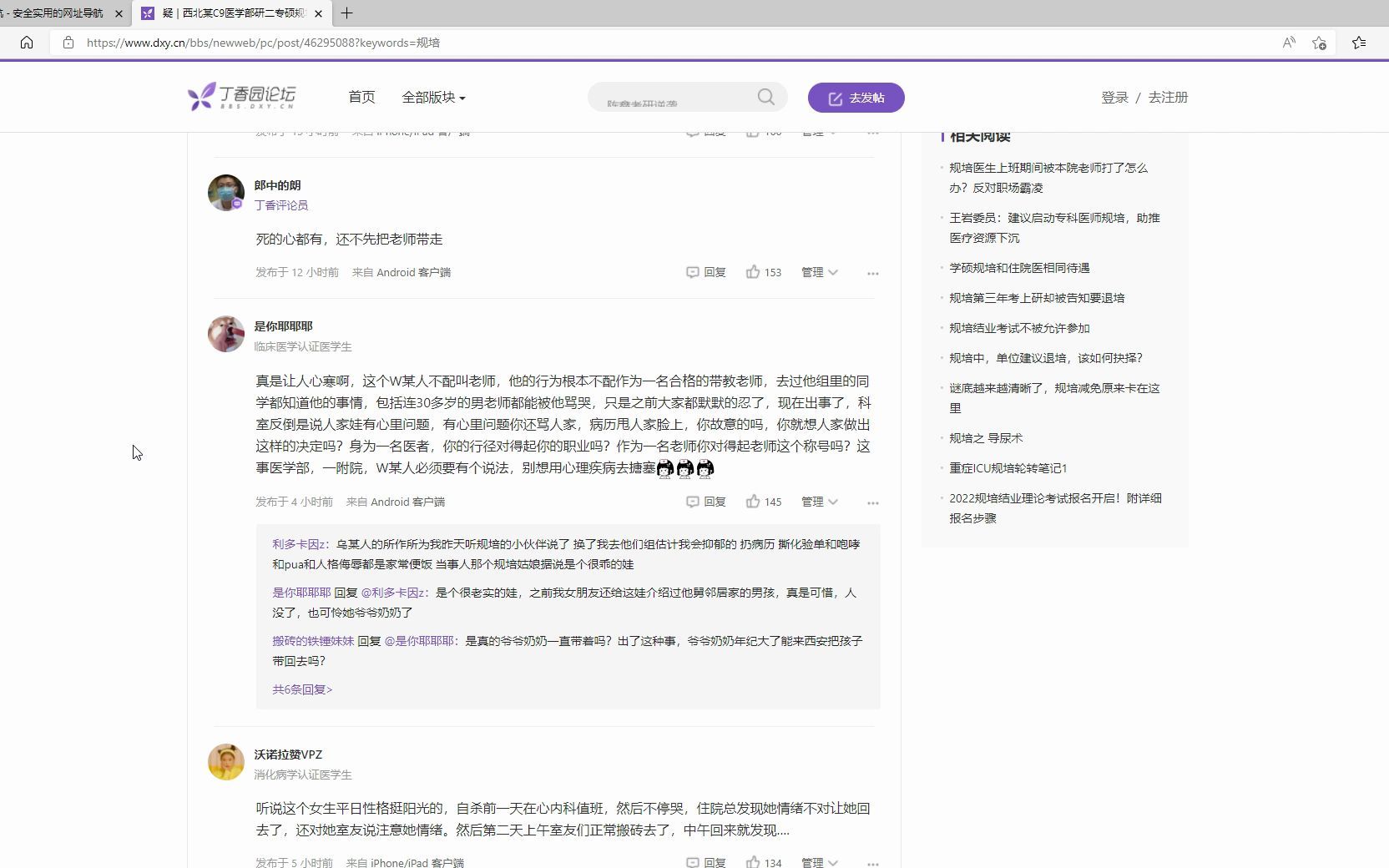Click 丁香评论员 badge label
1389x868 pixels.
point(281,205)
